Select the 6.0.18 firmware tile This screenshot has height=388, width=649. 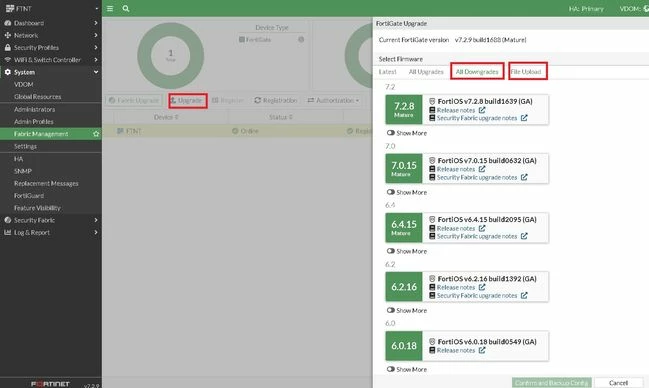point(404,346)
